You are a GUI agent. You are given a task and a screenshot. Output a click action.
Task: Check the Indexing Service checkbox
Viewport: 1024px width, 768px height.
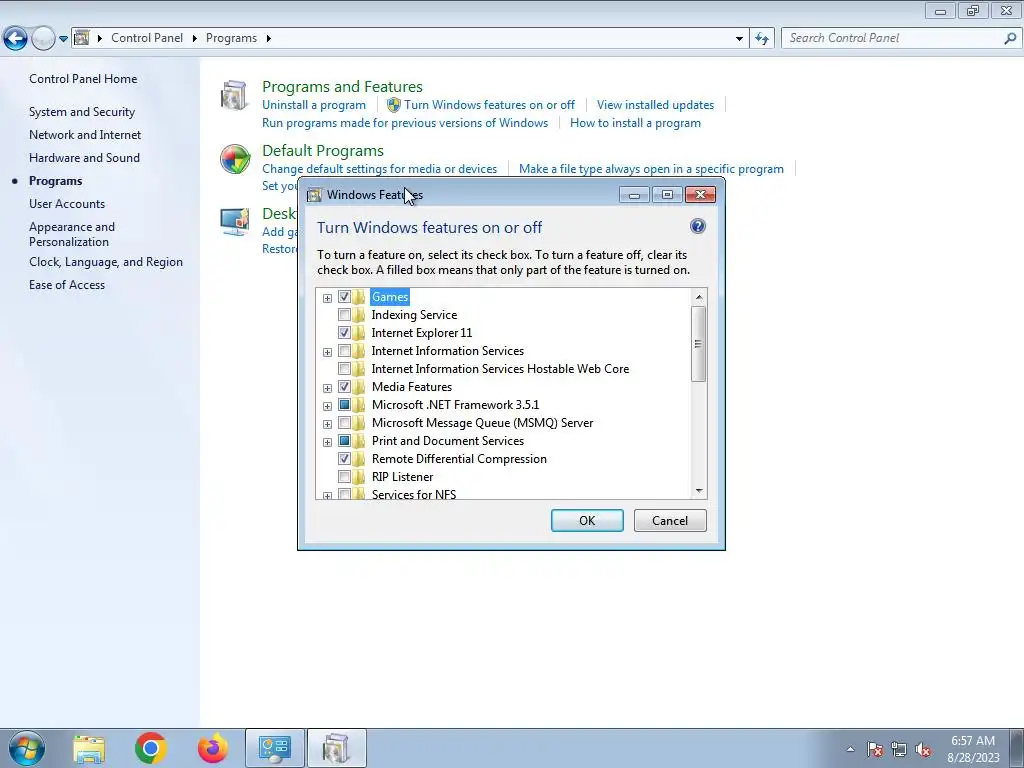344,315
